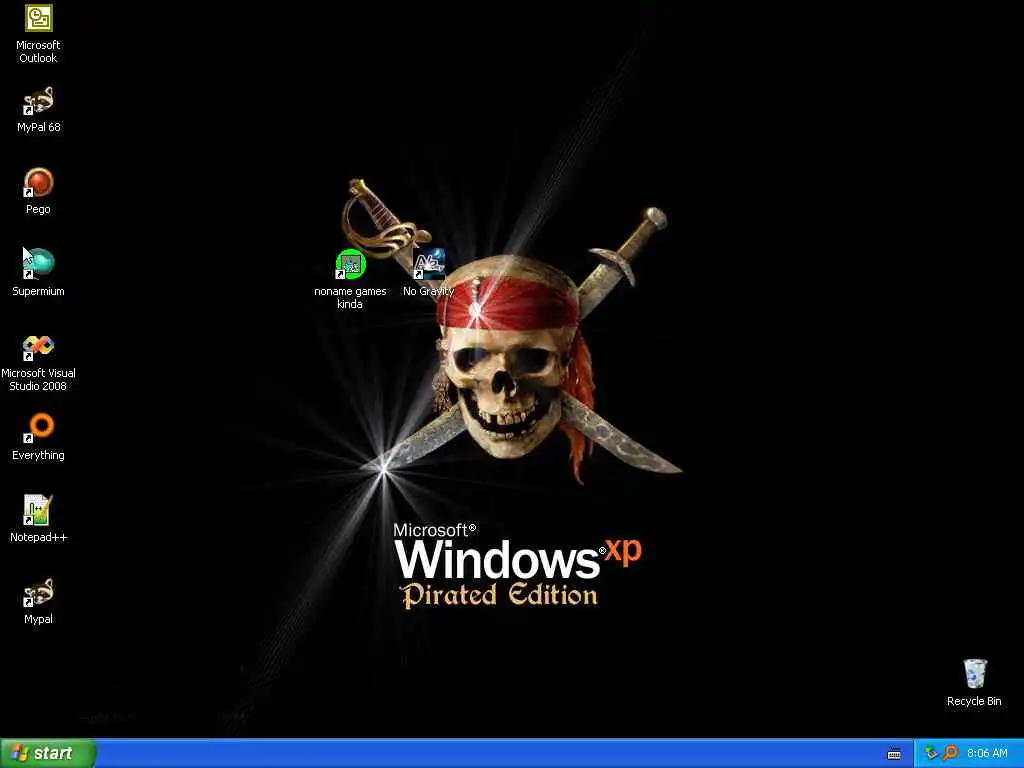
Task: Select the Supermium desktop shortcut
Action: [x=39, y=264]
